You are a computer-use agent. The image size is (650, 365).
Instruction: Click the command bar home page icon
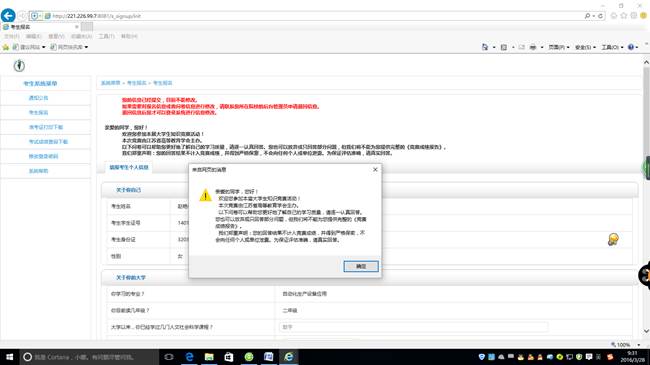[485, 47]
